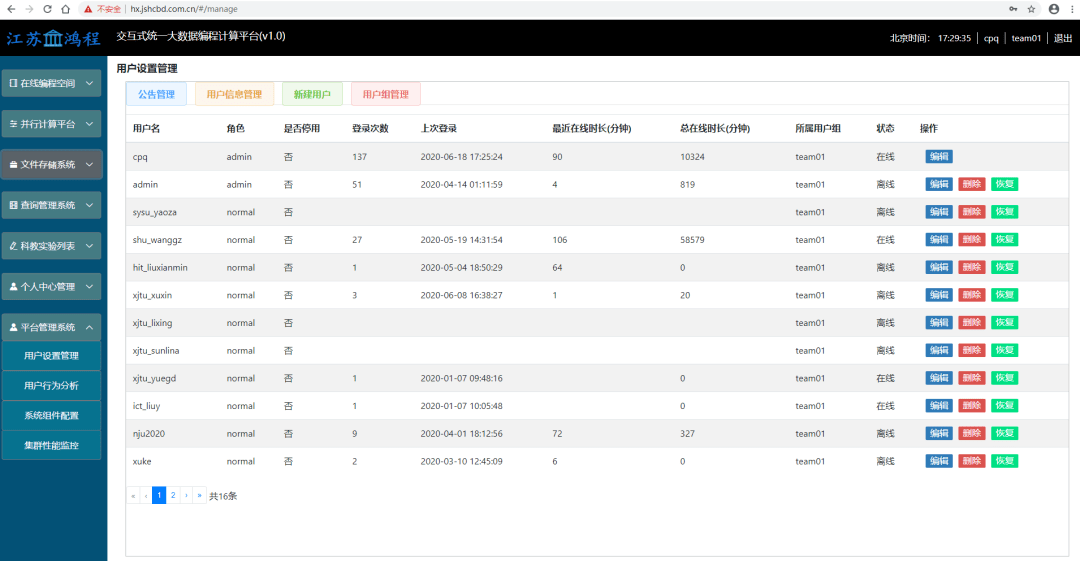The width and height of the screenshot is (1080, 561).
Task: Go to previous page arrow
Action: [x=146, y=496]
